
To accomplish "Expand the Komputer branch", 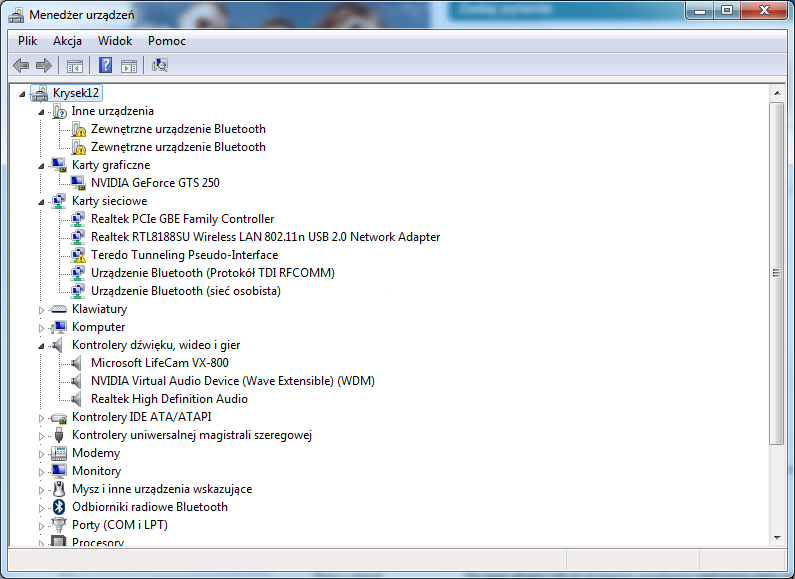I will [x=41, y=328].
